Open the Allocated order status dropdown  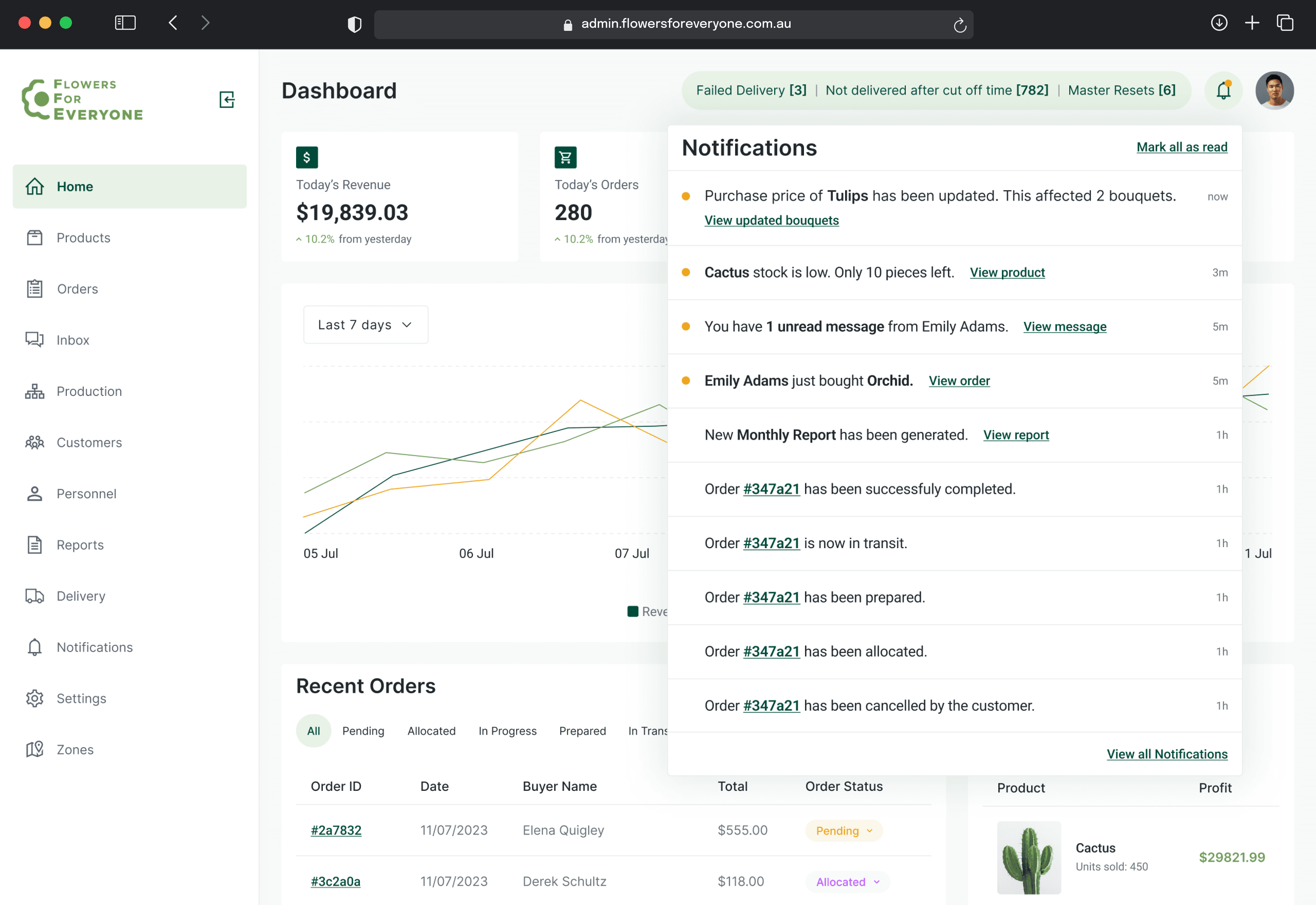pos(847,882)
